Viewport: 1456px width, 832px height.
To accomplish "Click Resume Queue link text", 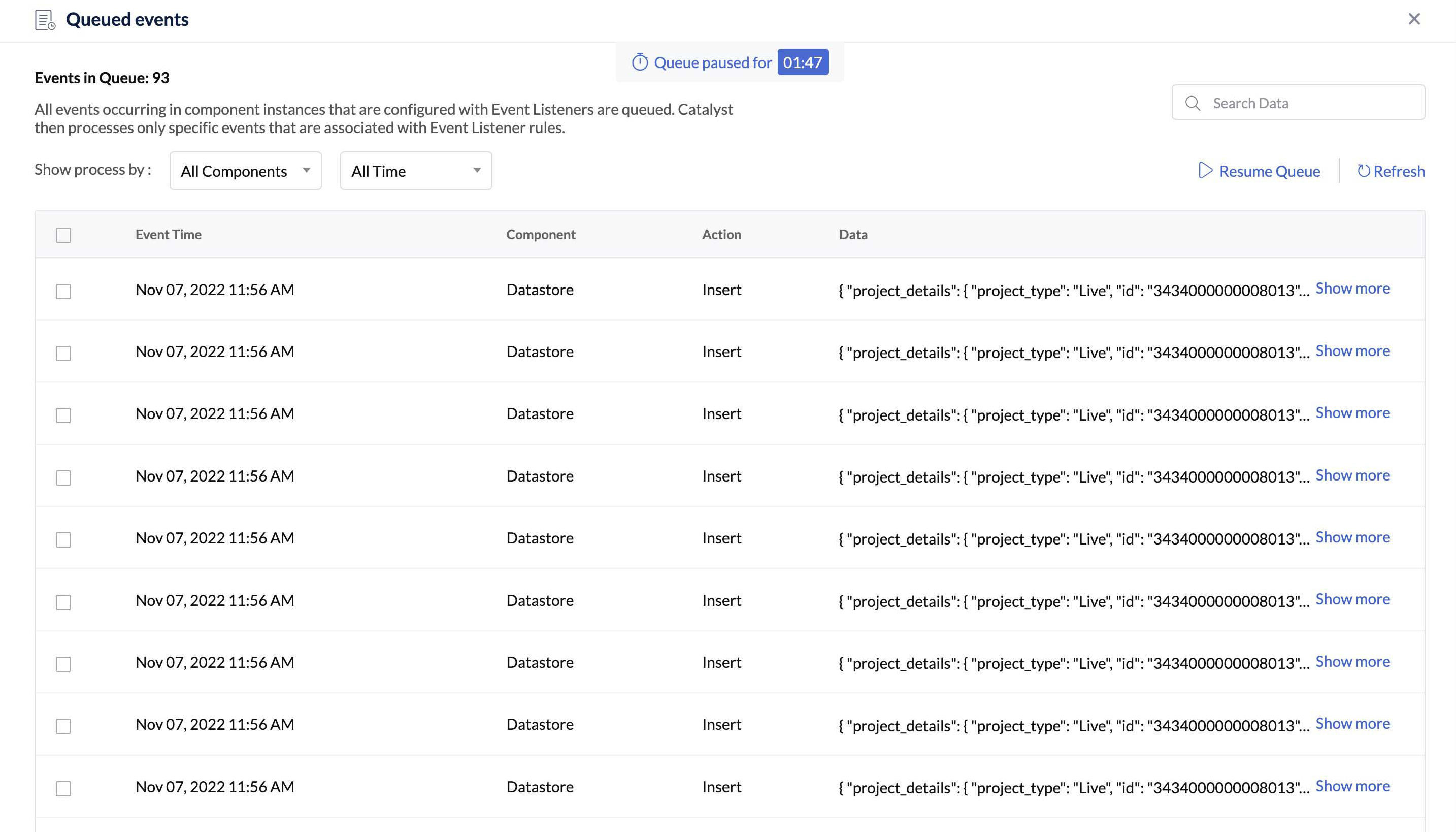I will (1269, 172).
